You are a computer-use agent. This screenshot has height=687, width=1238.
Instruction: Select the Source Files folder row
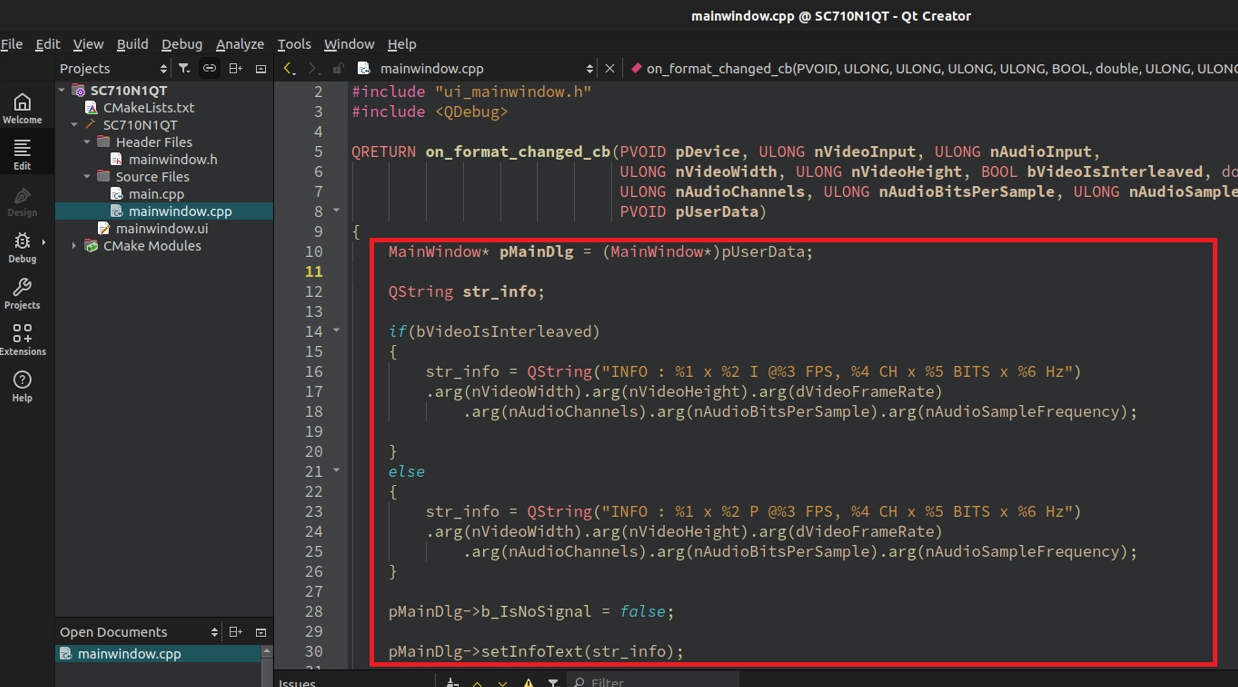[x=152, y=176]
